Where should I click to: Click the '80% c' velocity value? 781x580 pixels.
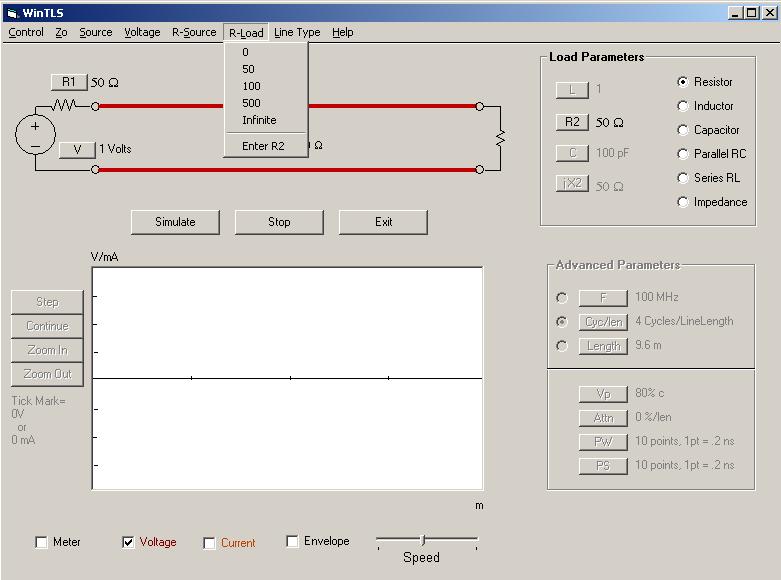click(x=650, y=393)
